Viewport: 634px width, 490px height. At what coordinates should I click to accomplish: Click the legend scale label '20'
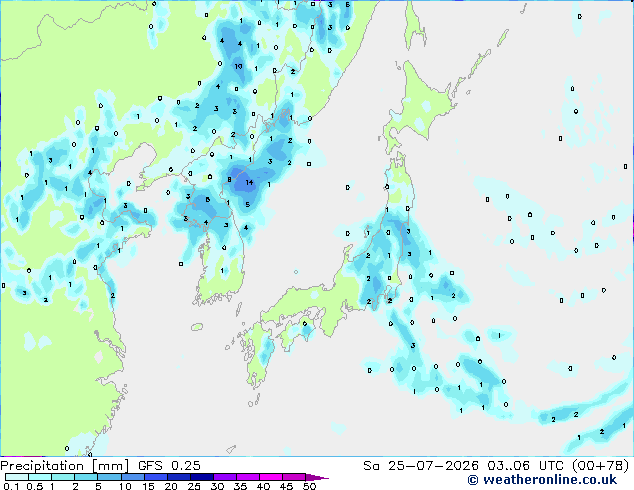[171, 486]
